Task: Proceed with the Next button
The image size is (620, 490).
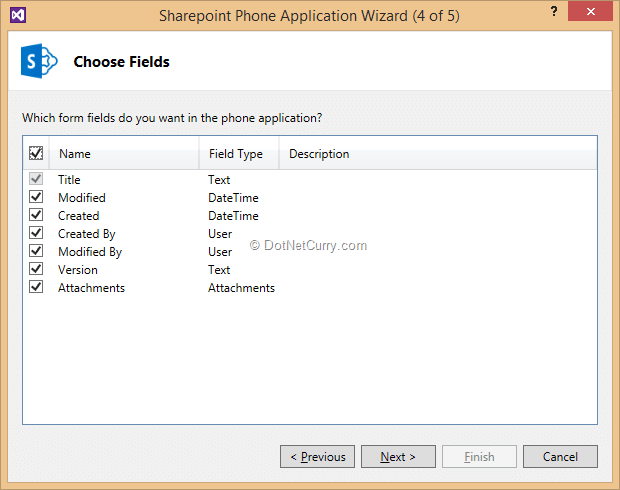Action: pos(398,457)
